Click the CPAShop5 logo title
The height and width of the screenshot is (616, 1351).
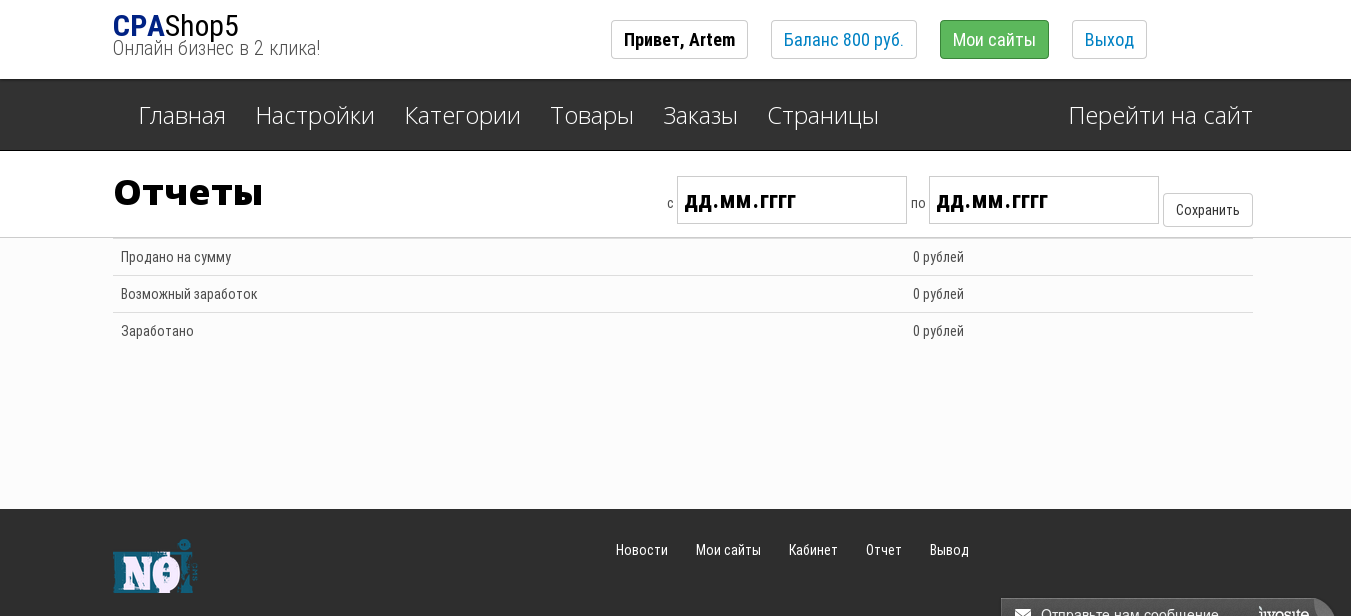point(176,26)
